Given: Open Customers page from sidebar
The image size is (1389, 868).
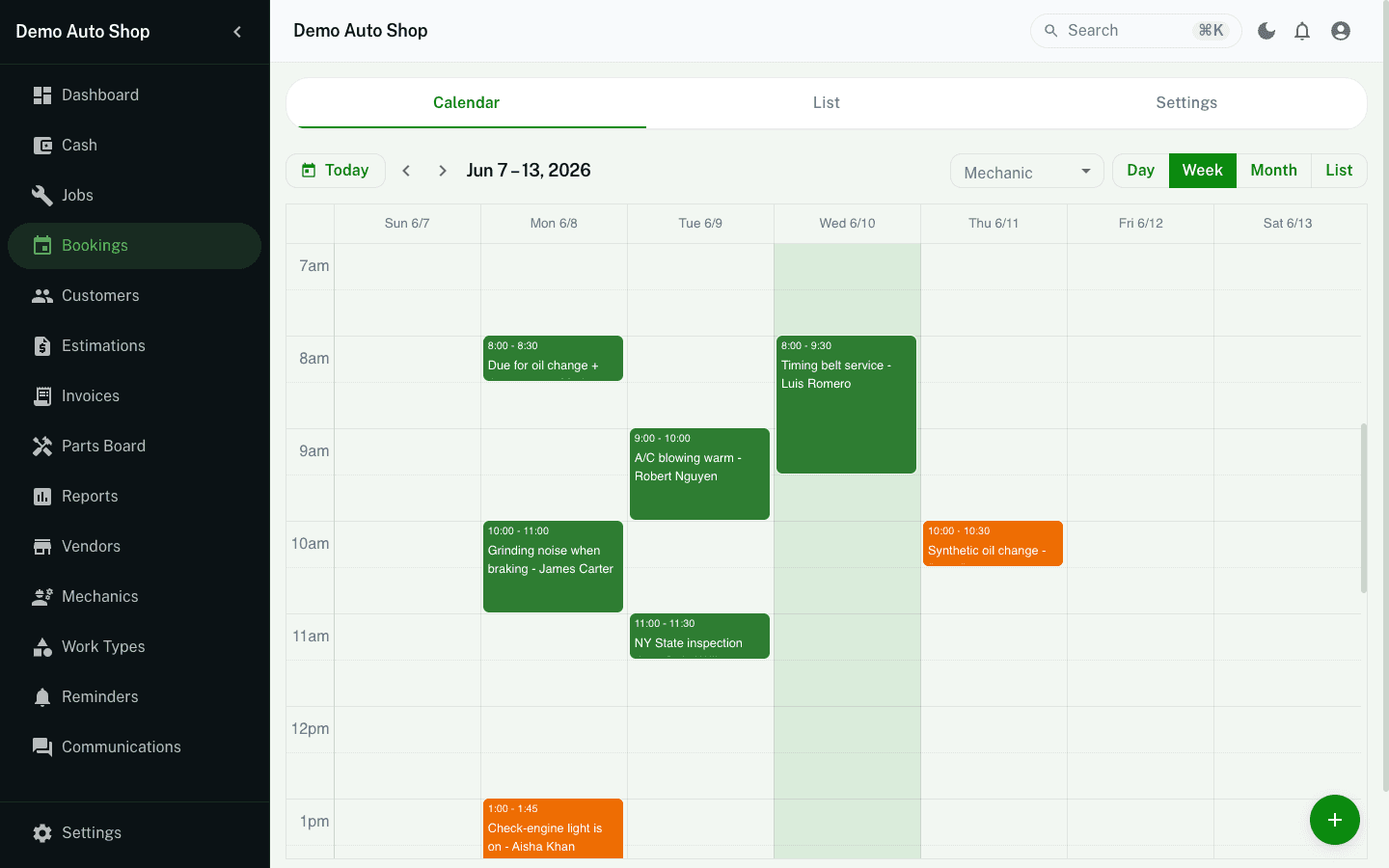Looking at the screenshot, I should pyautogui.click(x=135, y=295).
